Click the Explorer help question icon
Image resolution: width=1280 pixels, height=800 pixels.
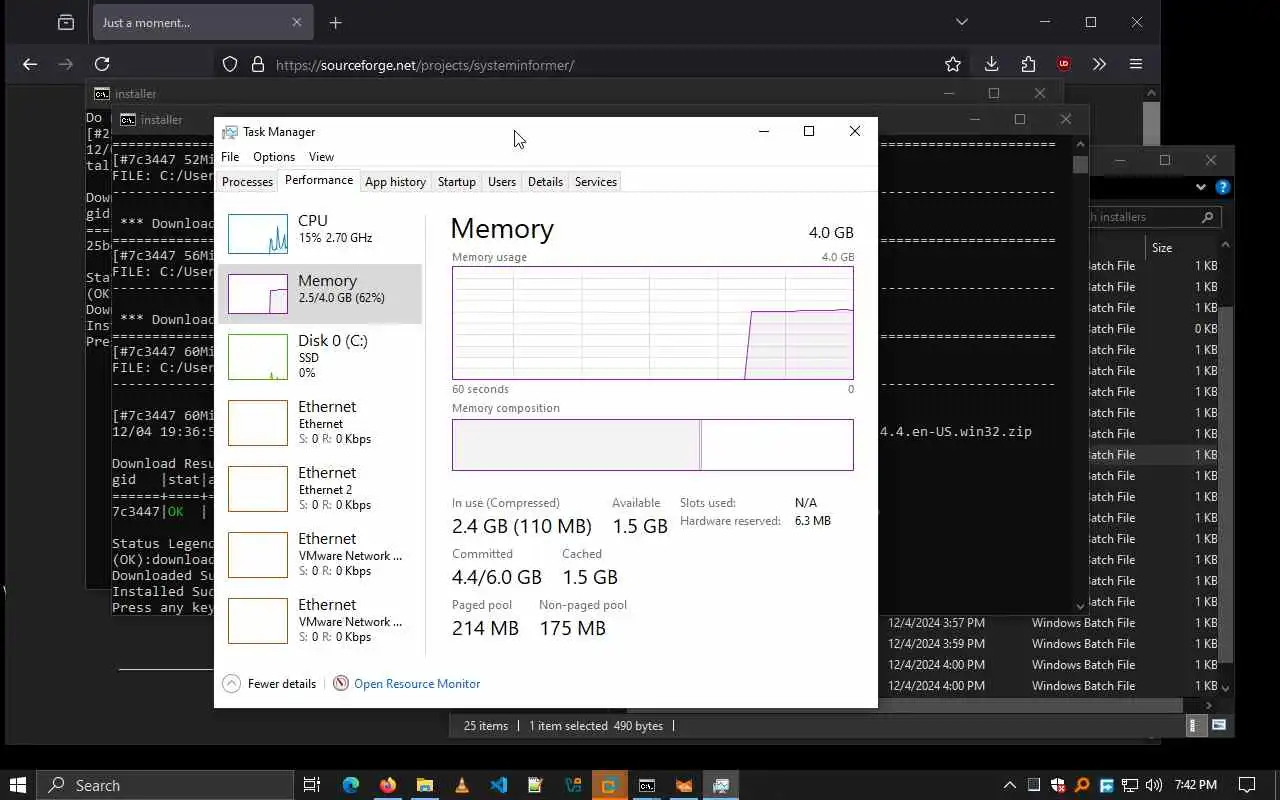coord(1222,187)
